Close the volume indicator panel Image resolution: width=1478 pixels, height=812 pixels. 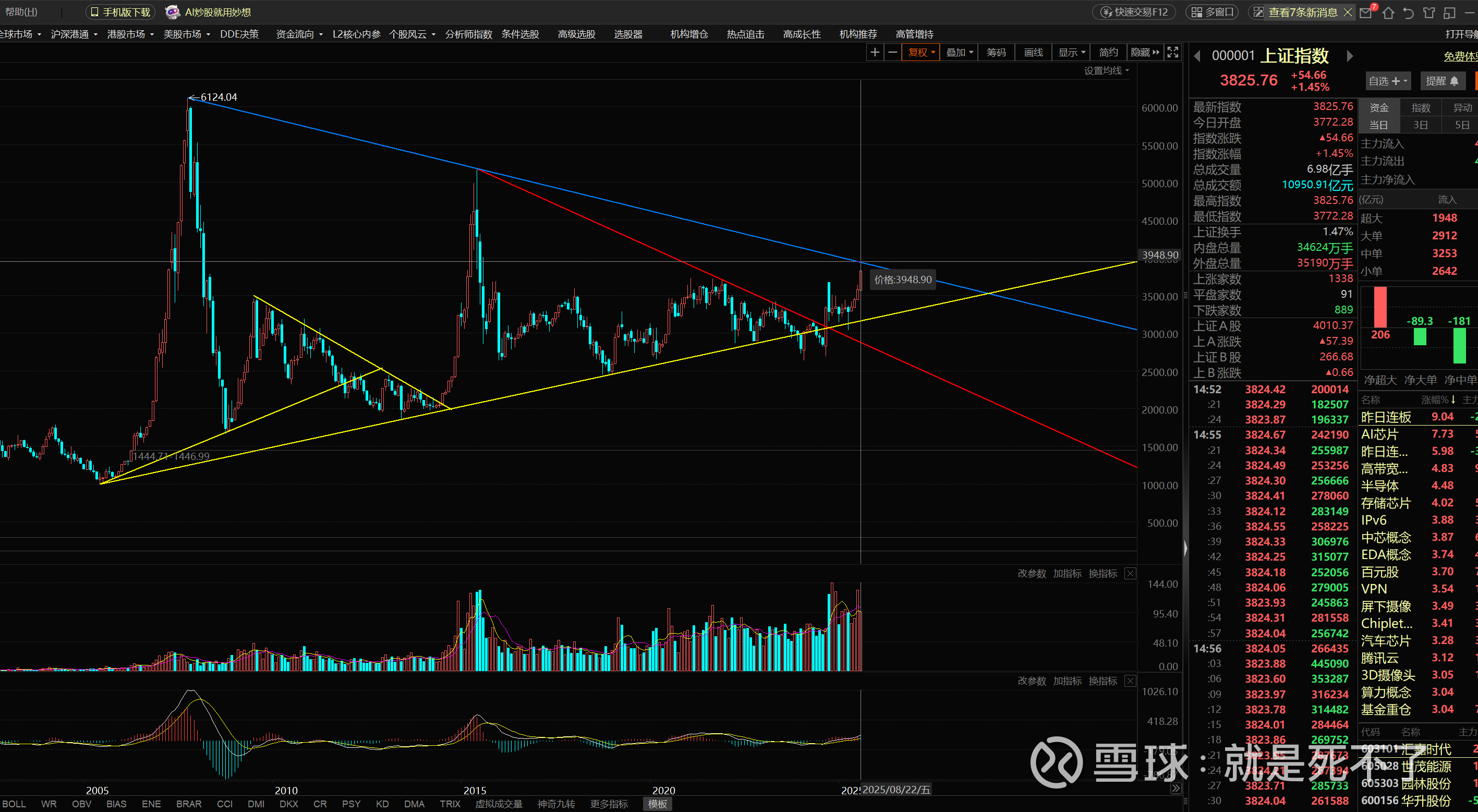point(1130,573)
